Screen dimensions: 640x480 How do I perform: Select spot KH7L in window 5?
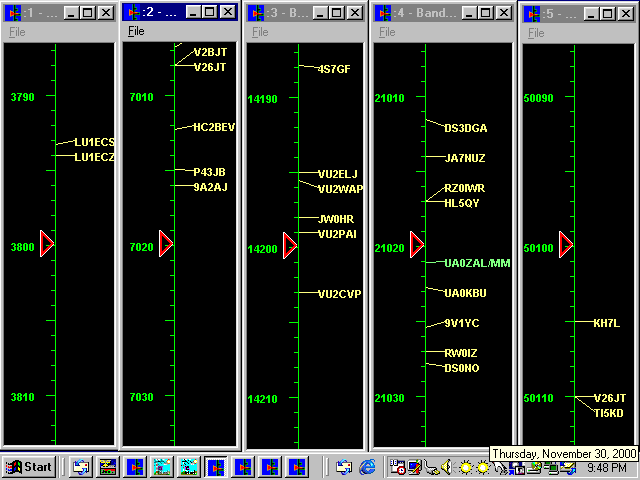[607, 323]
